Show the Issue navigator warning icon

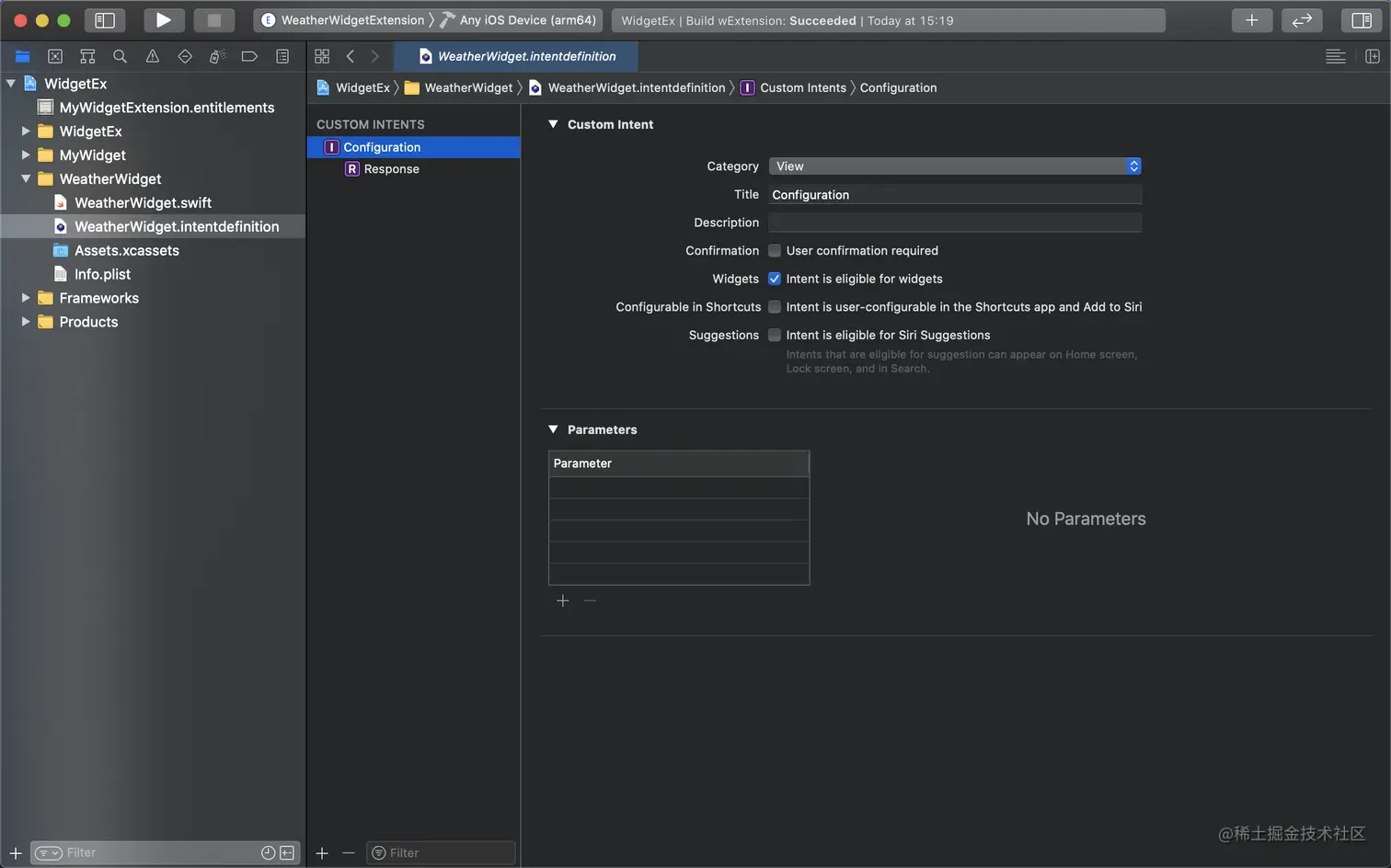point(153,56)
